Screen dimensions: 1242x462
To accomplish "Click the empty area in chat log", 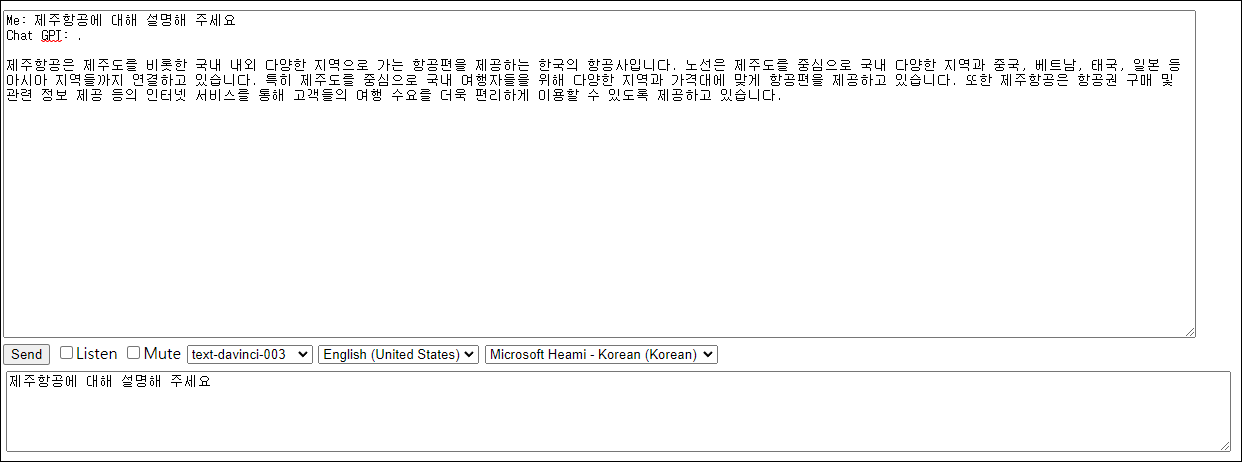I will coord(600,220).
